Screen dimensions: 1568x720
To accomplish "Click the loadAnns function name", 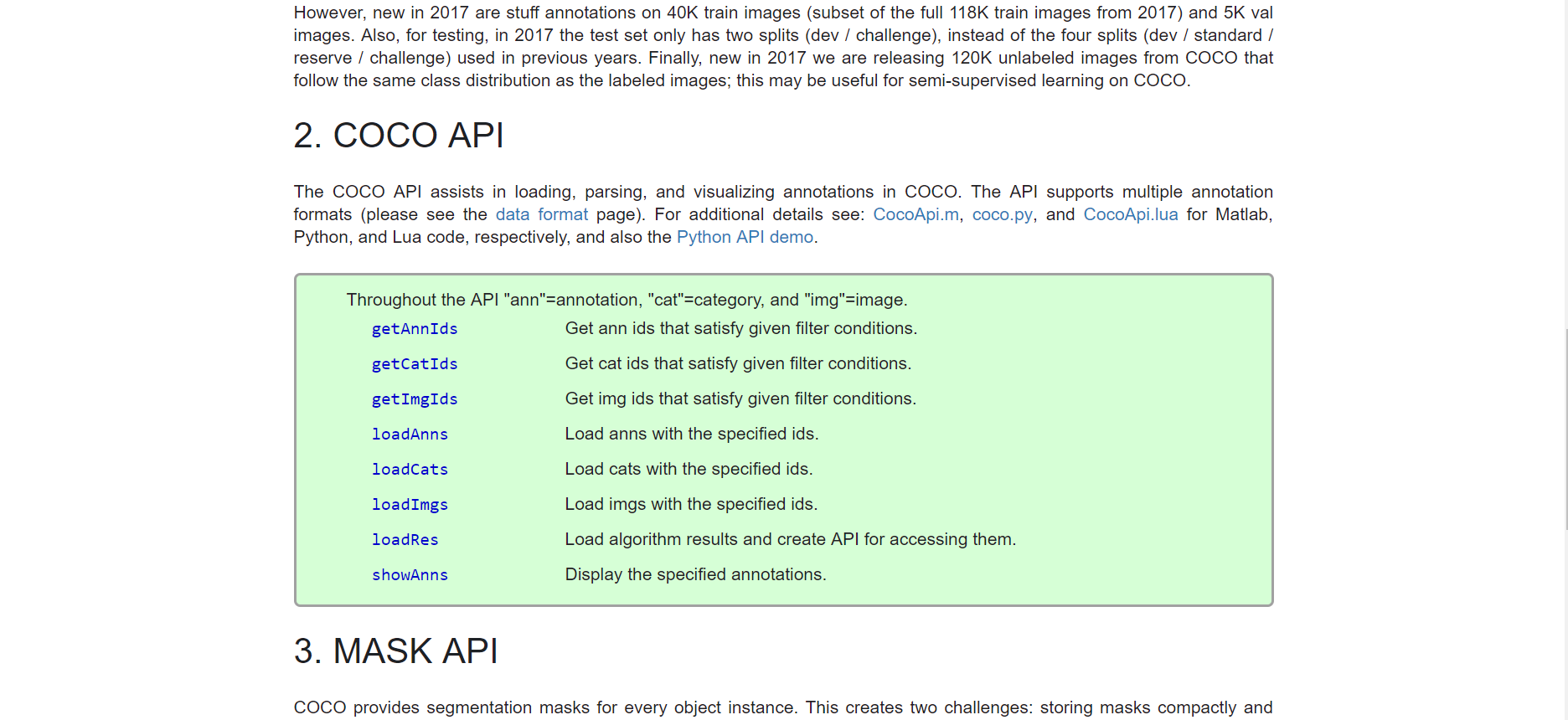I will click(x=410, y=435).
